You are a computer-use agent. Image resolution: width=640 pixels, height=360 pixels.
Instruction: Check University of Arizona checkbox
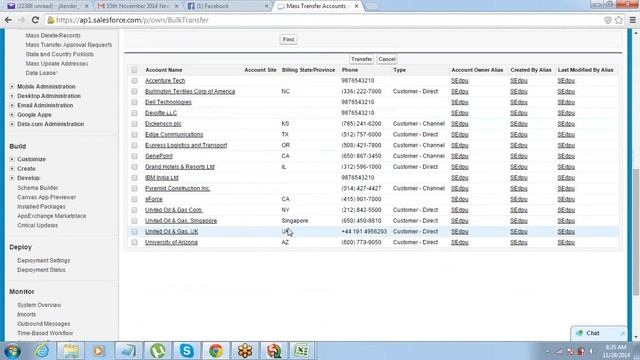point(134,242)
